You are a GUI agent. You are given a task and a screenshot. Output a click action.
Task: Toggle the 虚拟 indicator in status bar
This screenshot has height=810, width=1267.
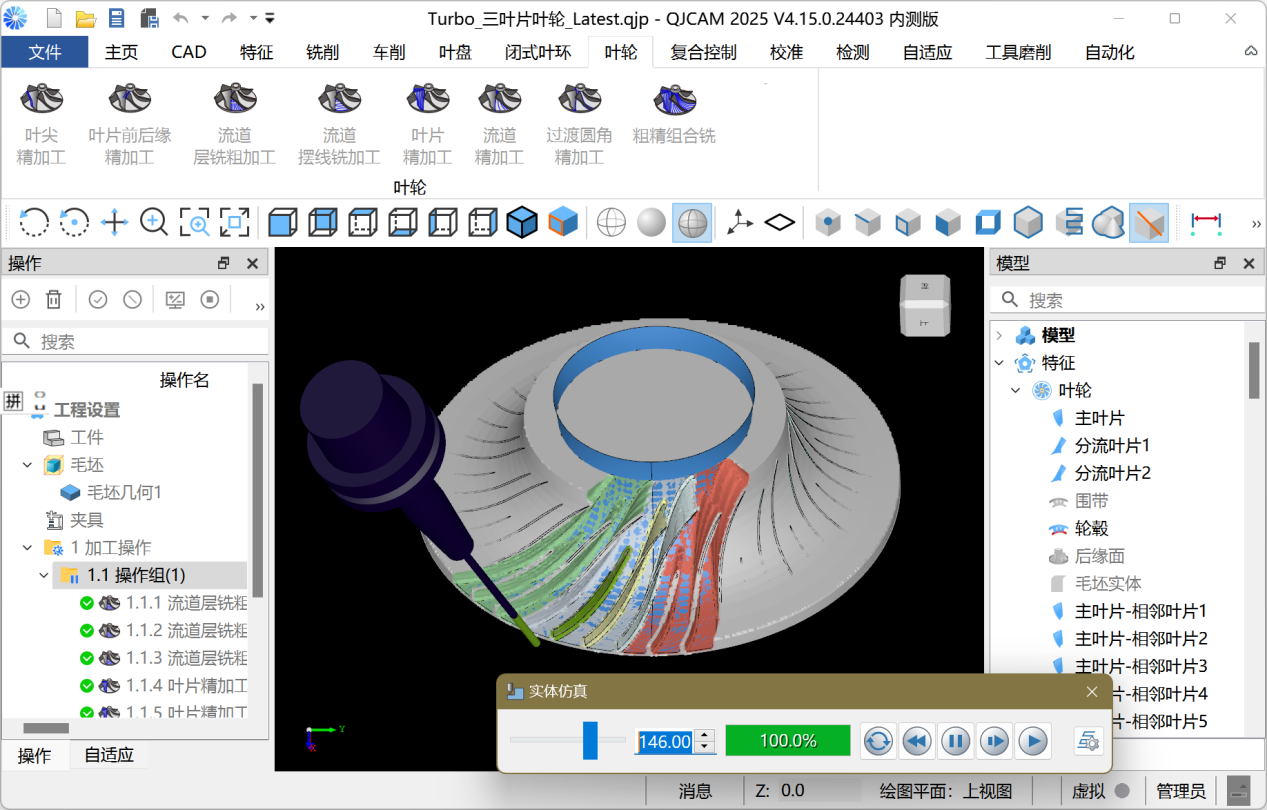tap(1122, 791)
